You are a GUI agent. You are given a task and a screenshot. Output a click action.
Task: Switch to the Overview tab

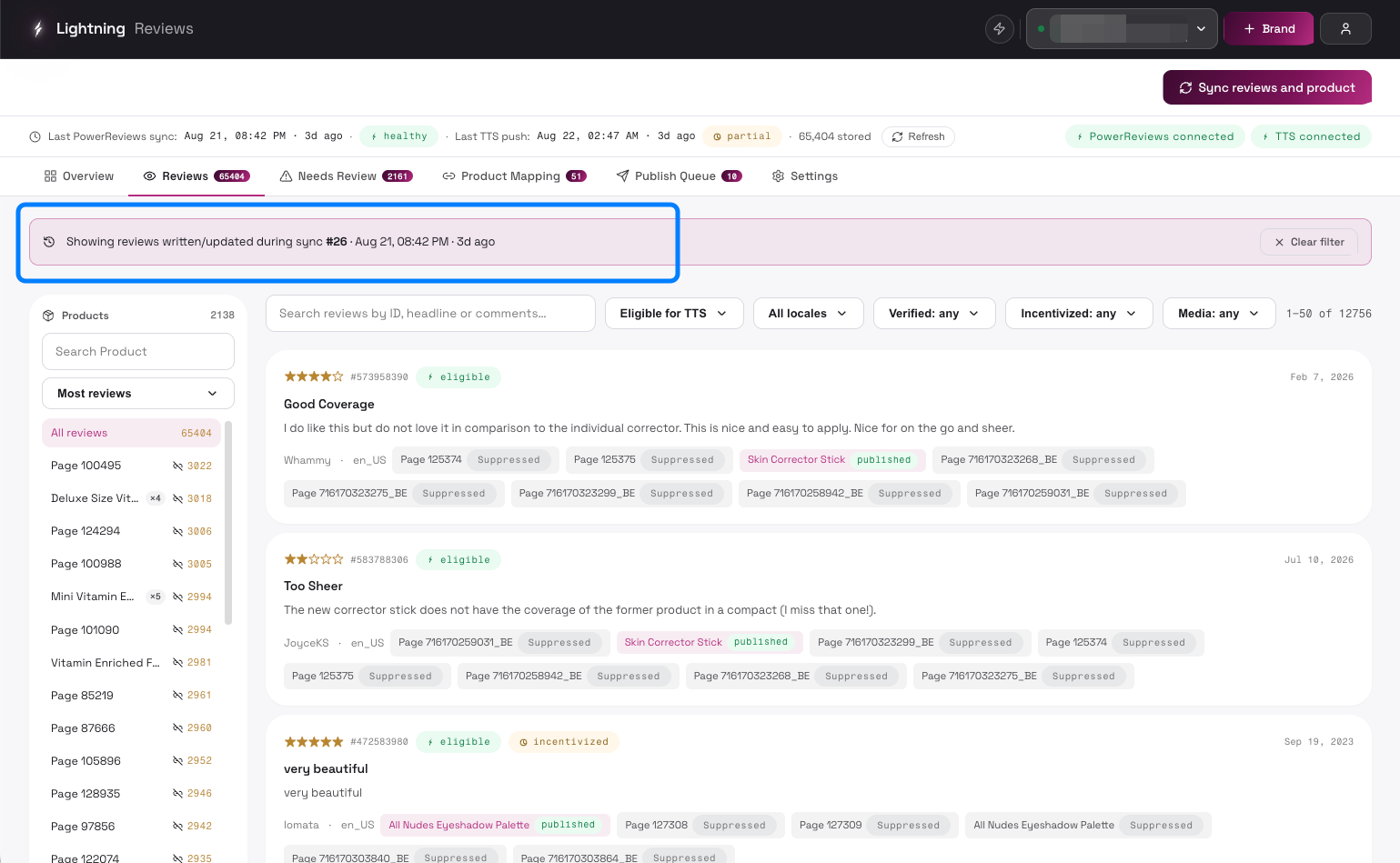point(79,176)
